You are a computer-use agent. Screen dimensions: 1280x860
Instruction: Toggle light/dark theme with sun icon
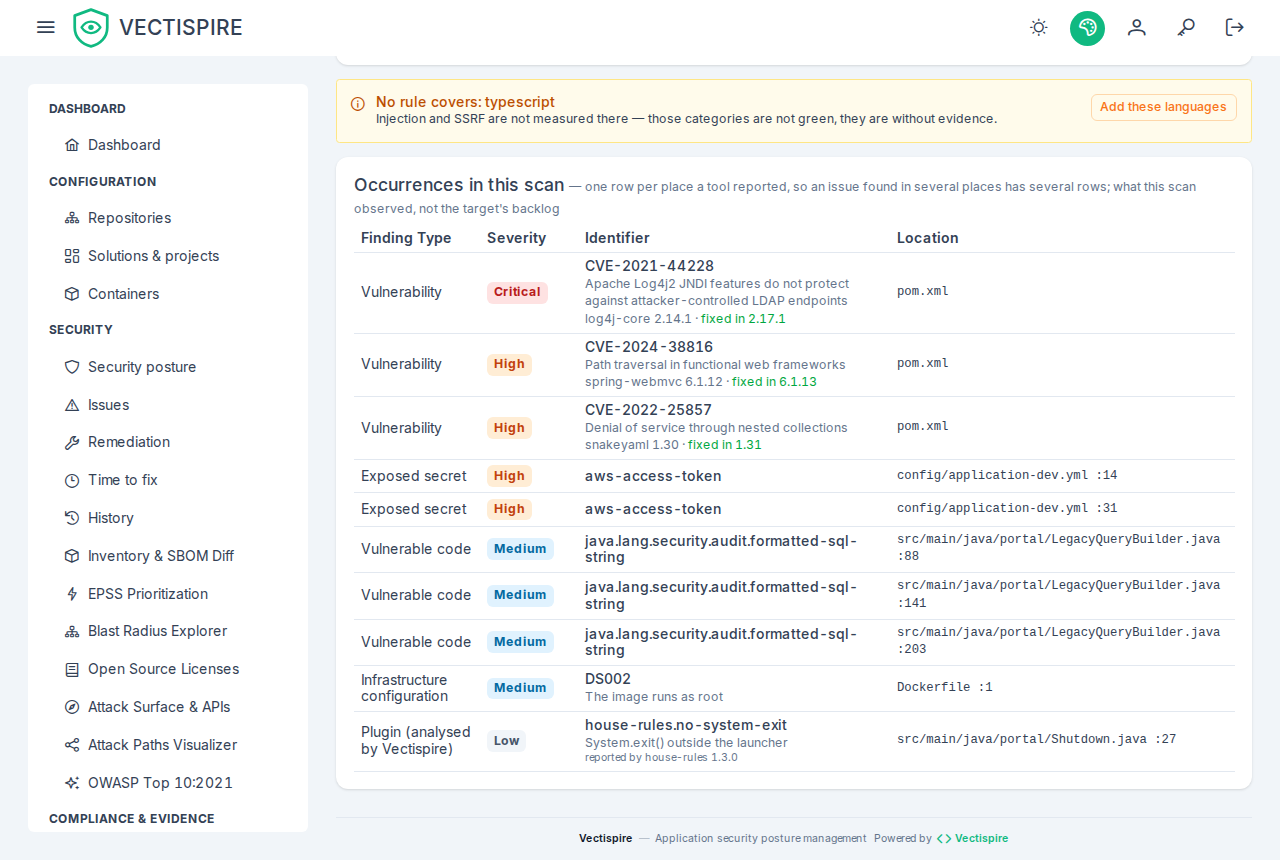pos(1039,28)
